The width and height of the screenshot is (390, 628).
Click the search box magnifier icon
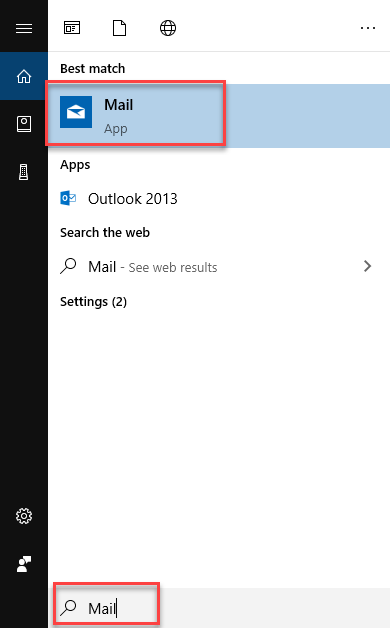point(68,608)
